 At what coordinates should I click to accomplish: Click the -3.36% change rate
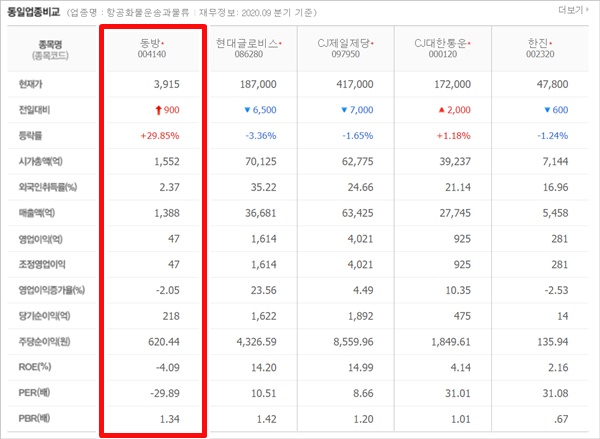[261, 136]
